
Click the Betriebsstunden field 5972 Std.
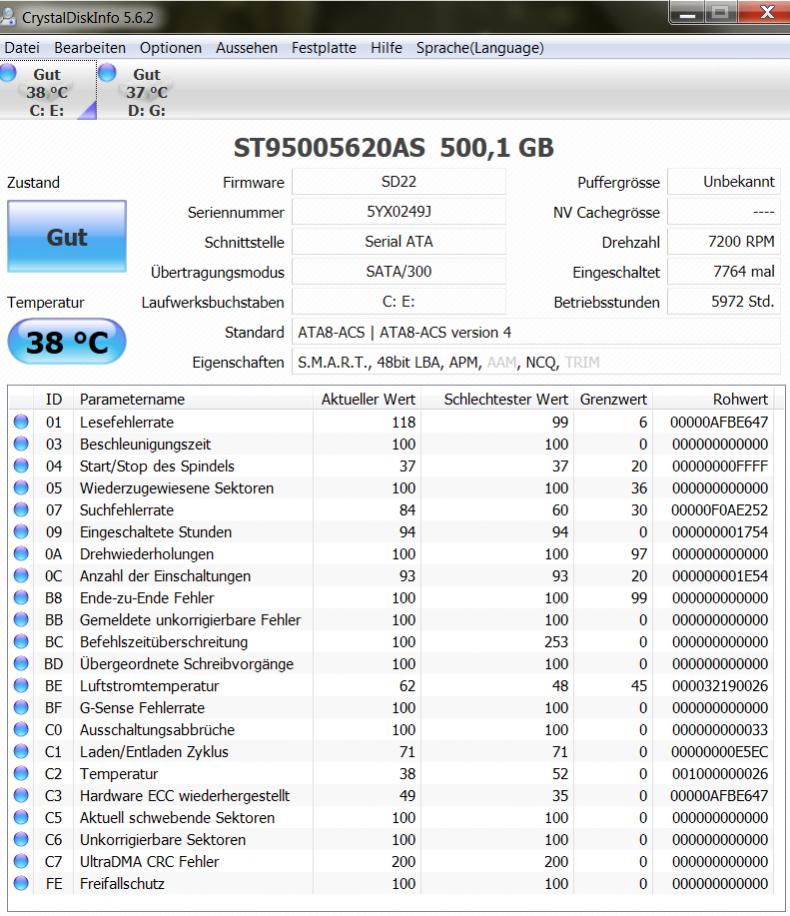(723, 301)
